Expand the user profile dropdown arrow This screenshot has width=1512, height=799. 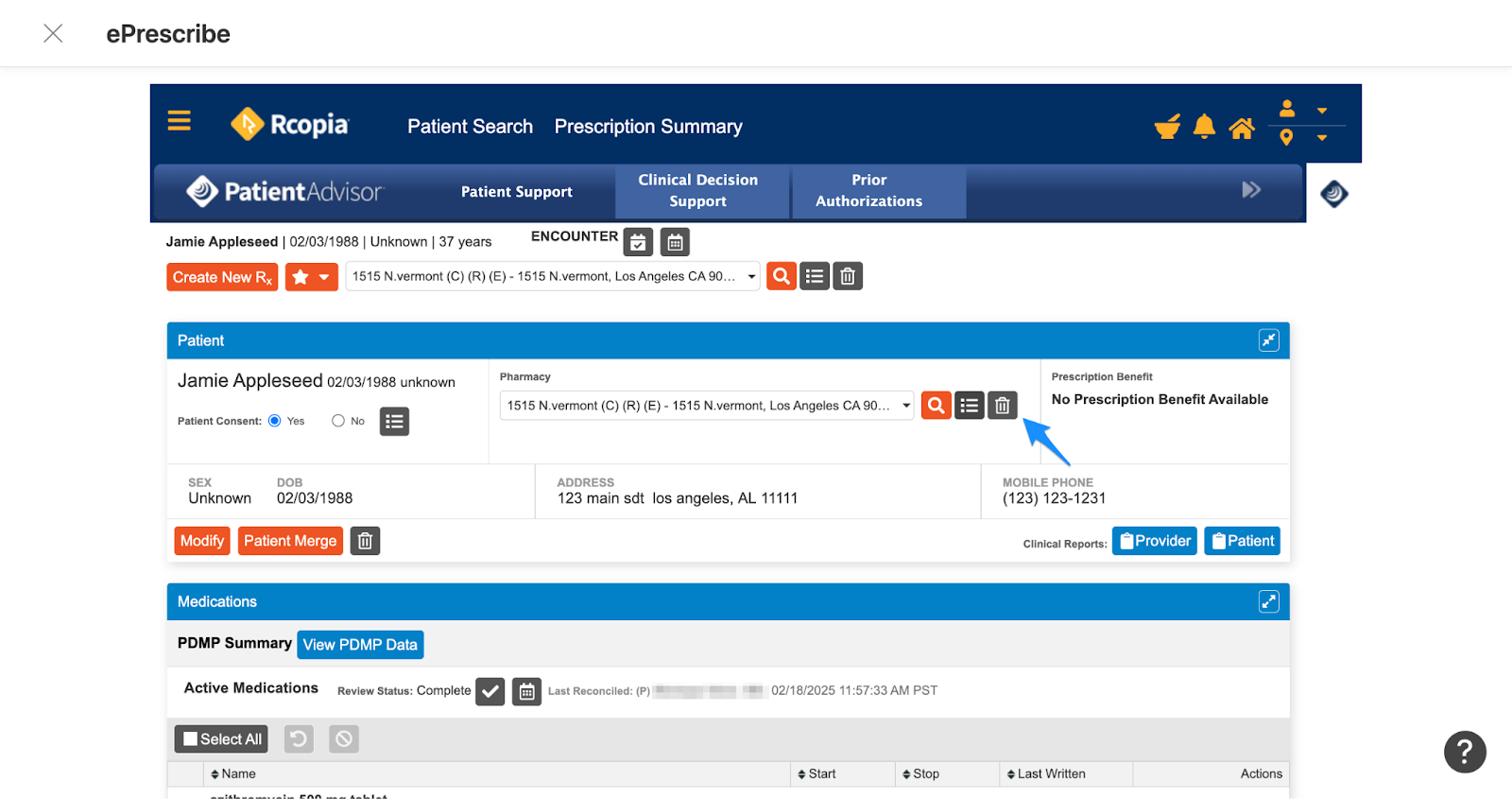(1322, 111)
